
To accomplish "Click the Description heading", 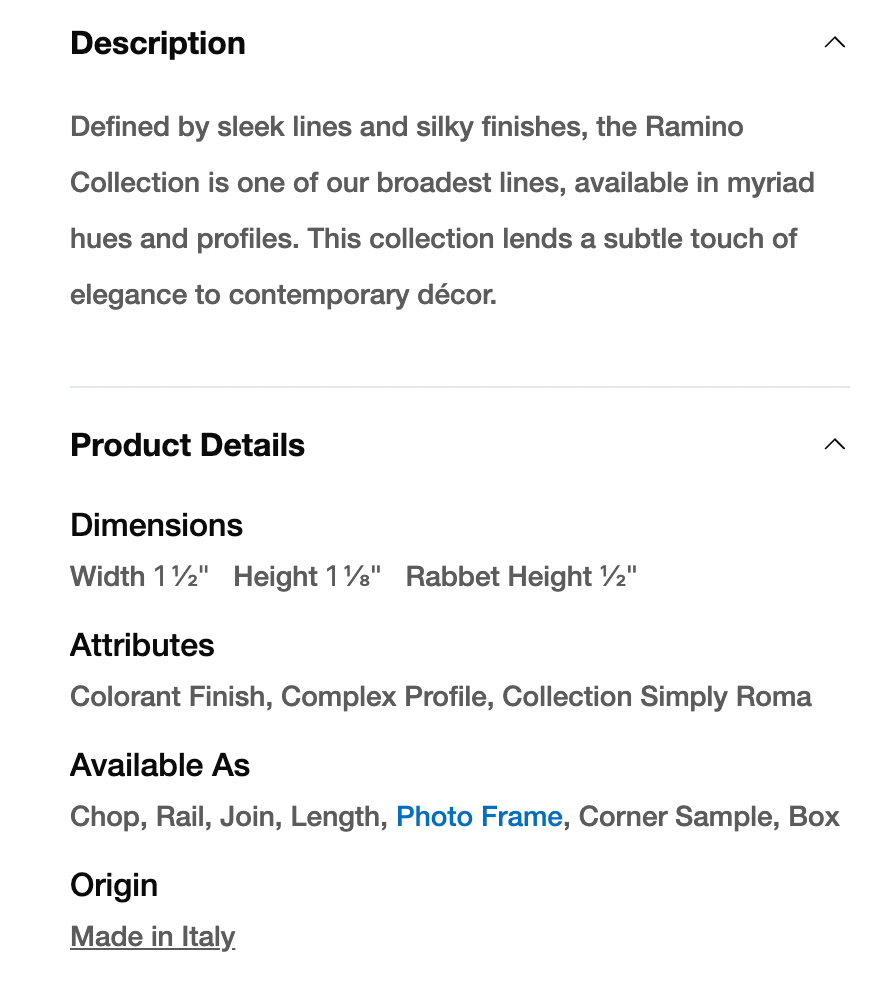I will pyautogui.click(x=158, y=43).
